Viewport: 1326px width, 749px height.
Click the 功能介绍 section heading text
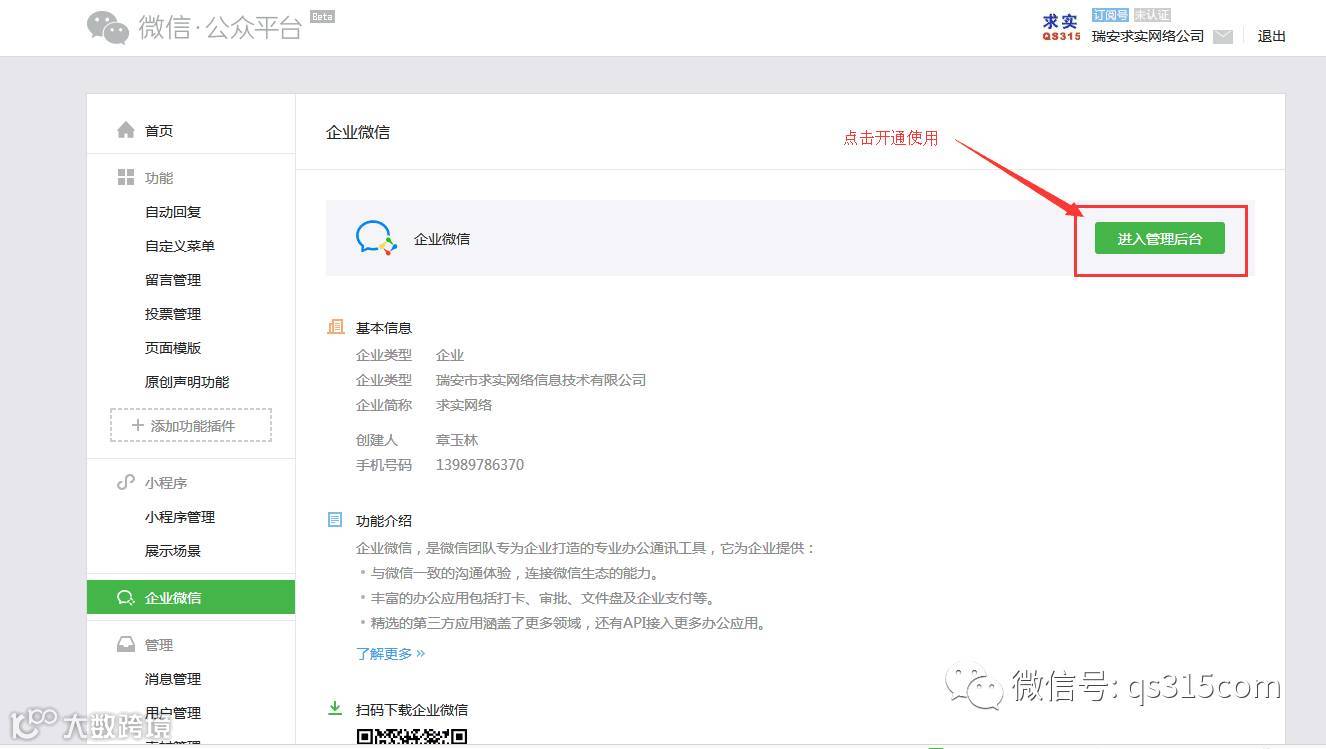[x=384, y=521]
